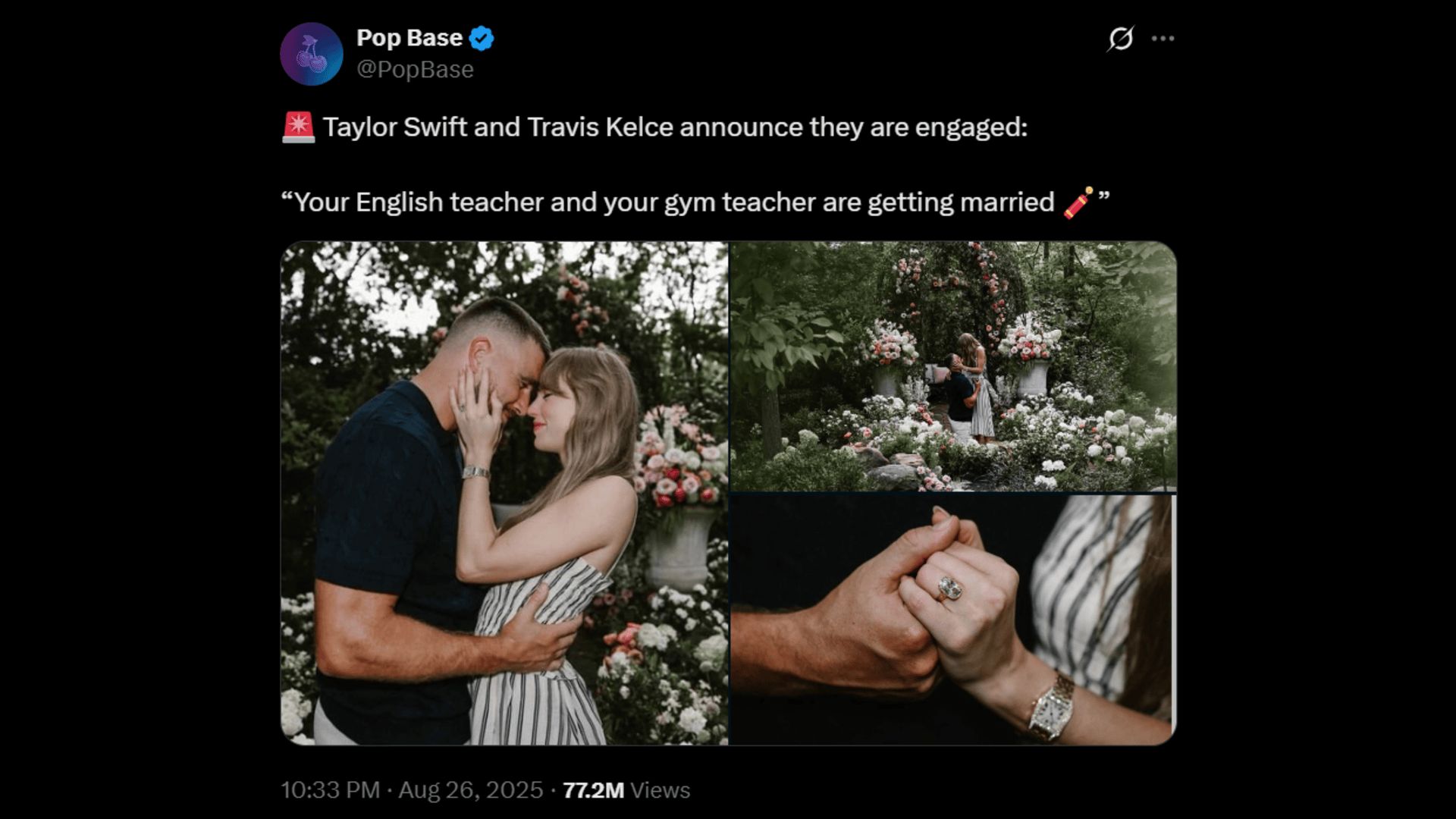Open the Pop Base display name

point(409,38)
